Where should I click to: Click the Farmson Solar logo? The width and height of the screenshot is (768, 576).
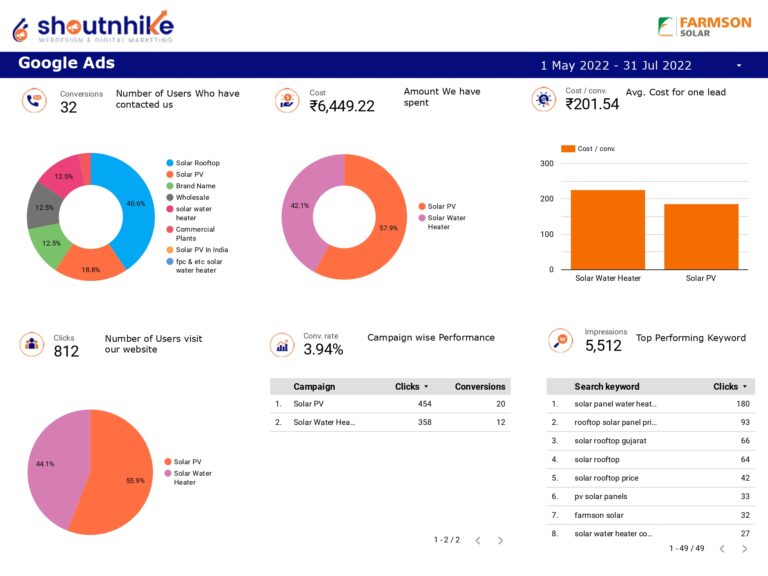click(704, 26)
